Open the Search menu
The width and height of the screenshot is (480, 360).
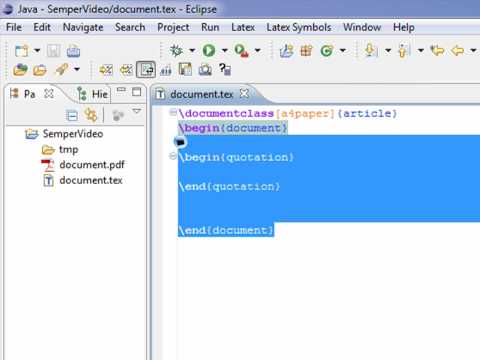coord(130,27)
